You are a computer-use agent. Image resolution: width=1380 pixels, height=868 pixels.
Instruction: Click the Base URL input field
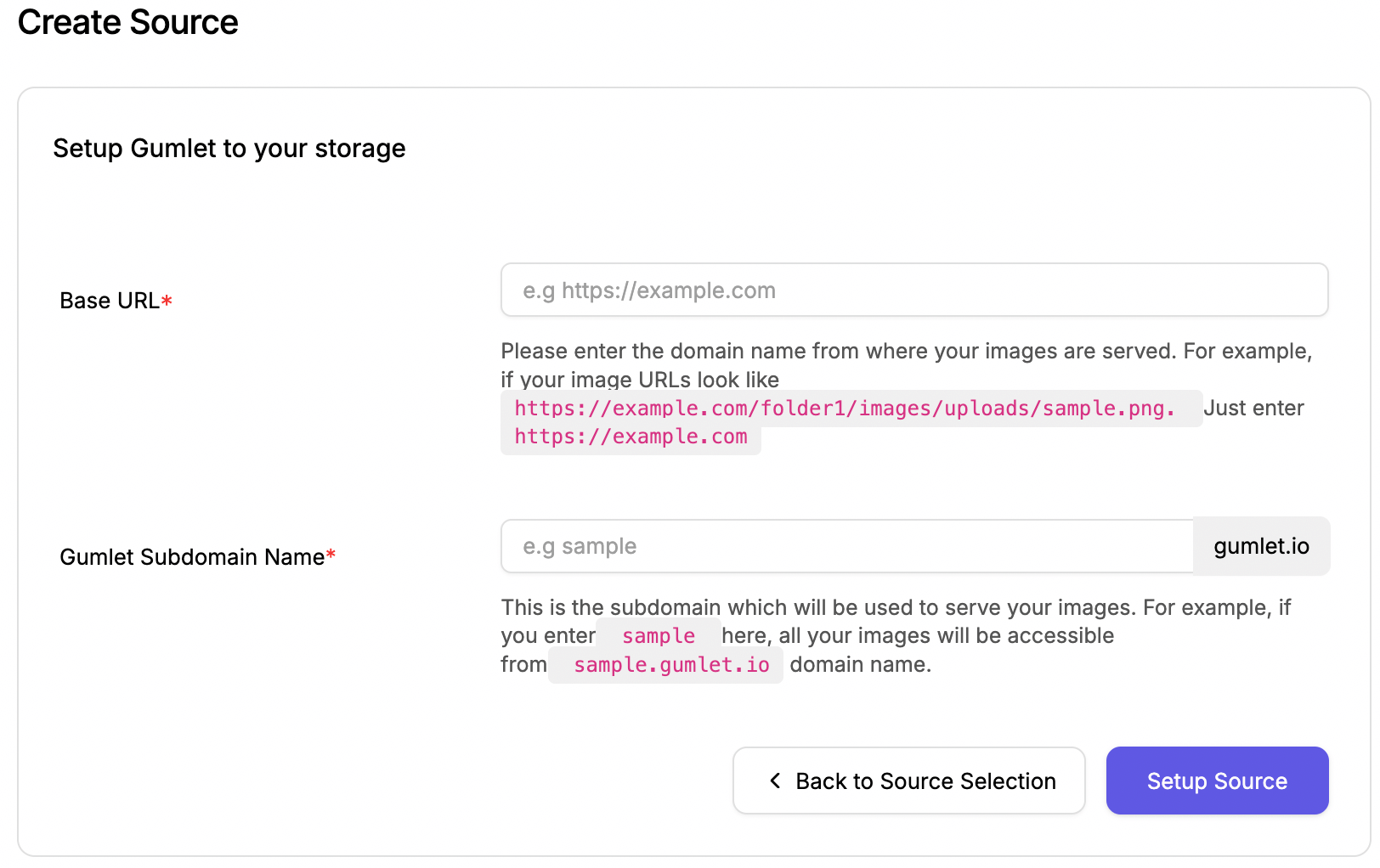[x=914, y=290]
